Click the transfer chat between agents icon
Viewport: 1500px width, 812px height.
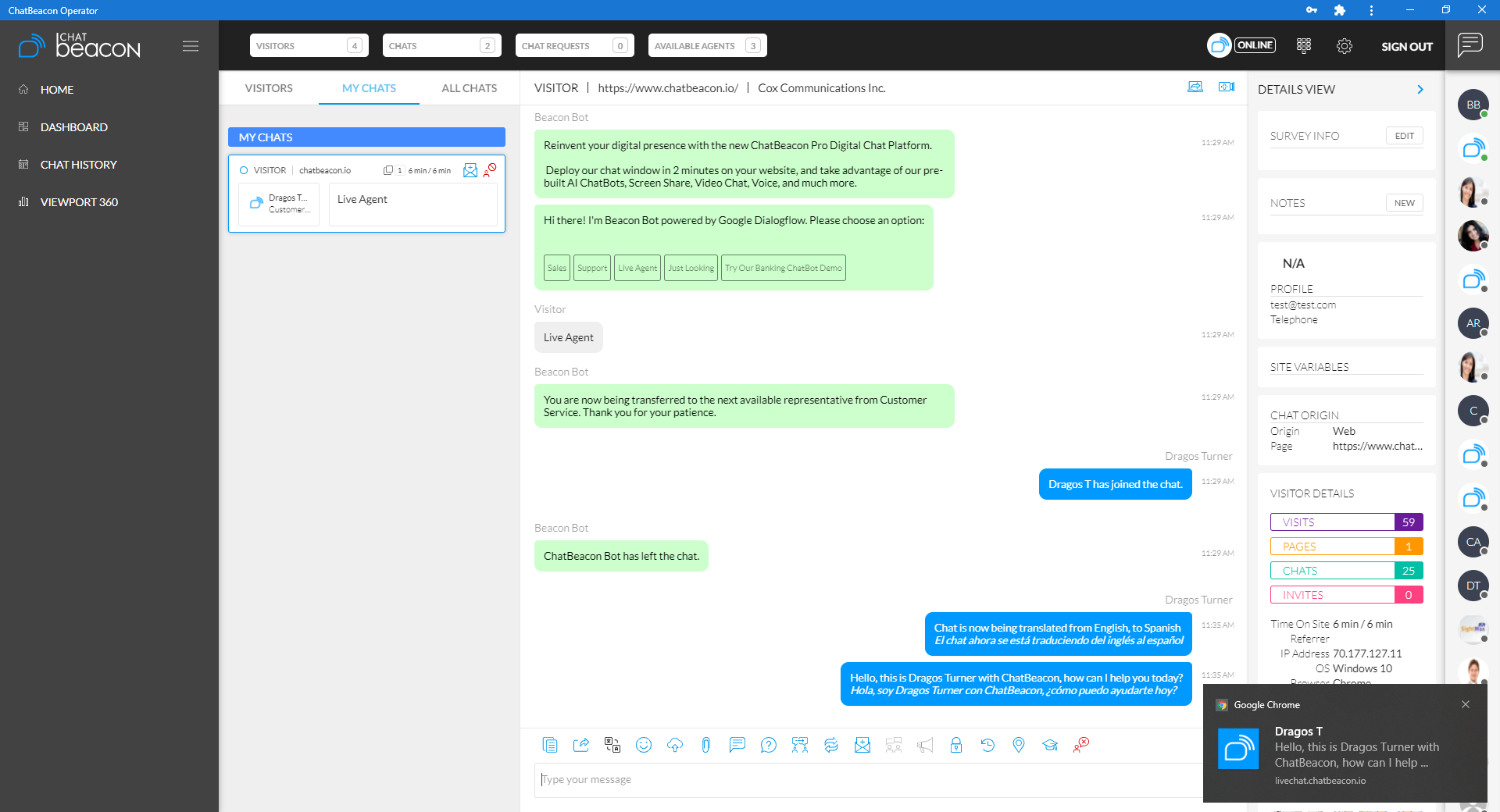click(799, 745)
